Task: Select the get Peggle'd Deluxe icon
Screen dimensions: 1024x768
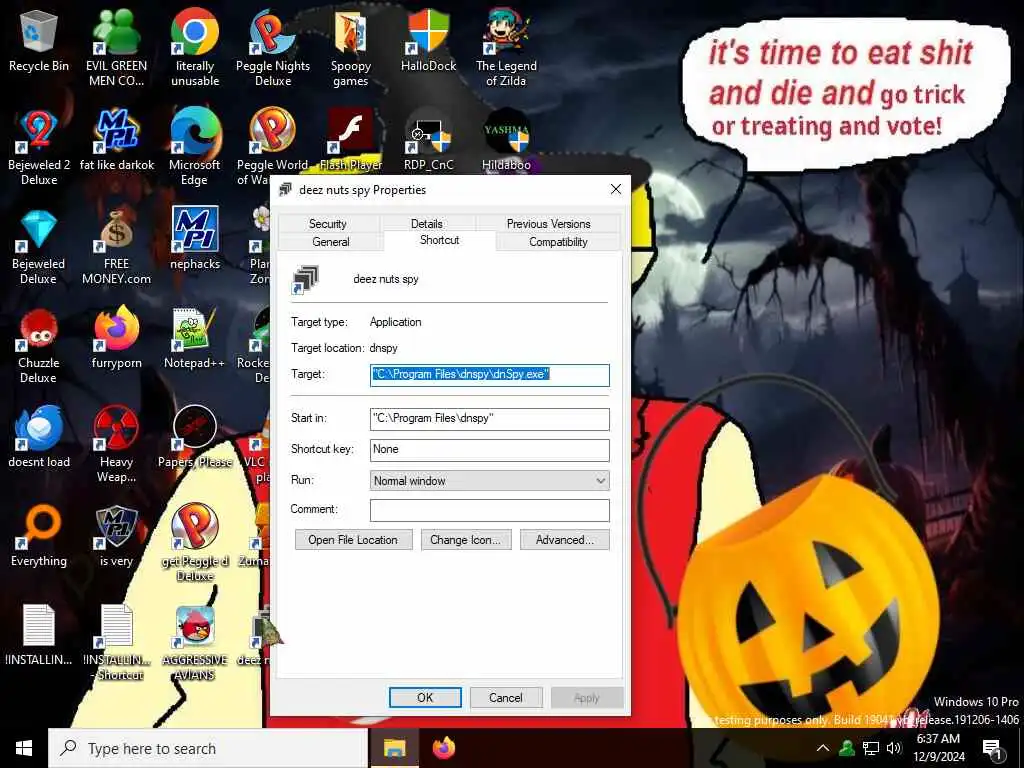Action: click(x=195, y=544)
